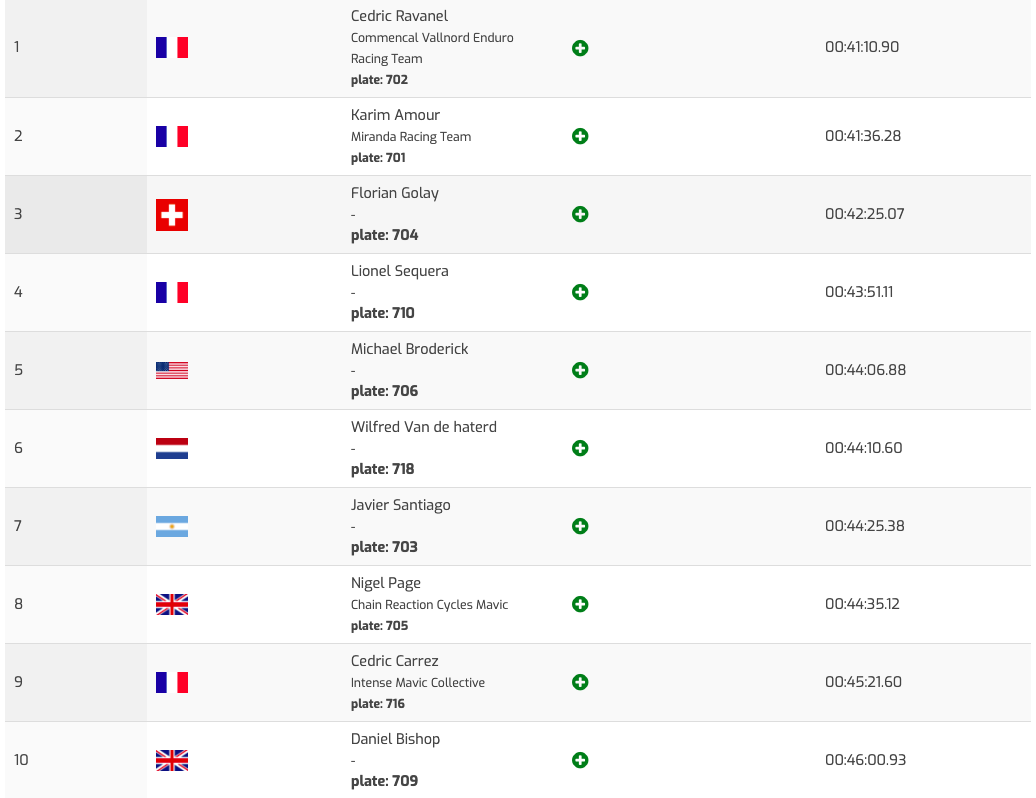Click green plus icon beside Florian Golay
This screenshot has height=798, width=1036.
580,214
